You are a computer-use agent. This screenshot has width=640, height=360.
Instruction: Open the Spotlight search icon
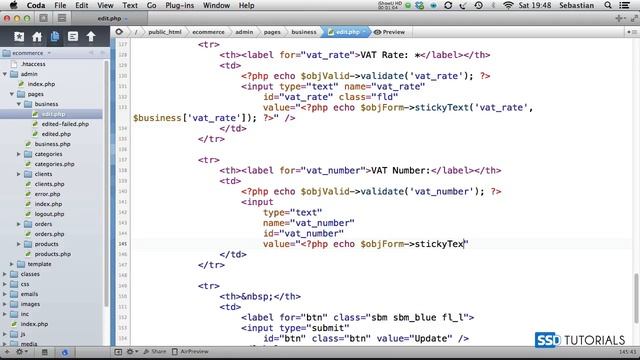608,5
